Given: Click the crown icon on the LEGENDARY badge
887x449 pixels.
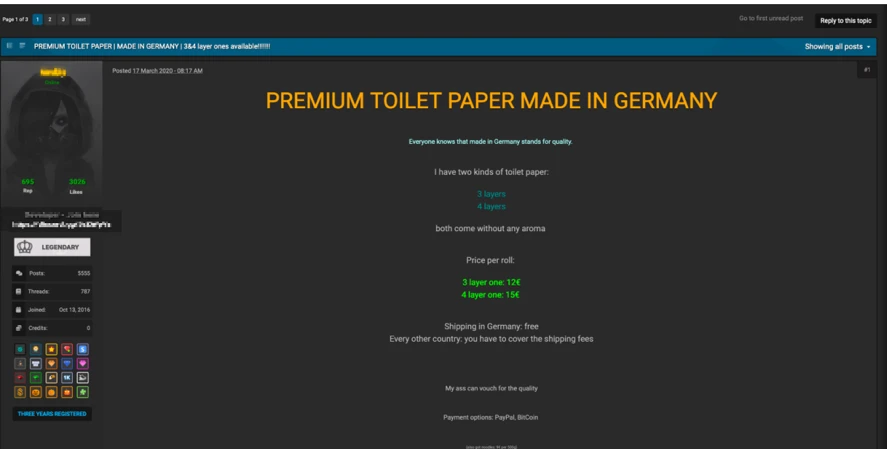Looking at the screenshot, I should pyautogui.click(x=25, y=247).
